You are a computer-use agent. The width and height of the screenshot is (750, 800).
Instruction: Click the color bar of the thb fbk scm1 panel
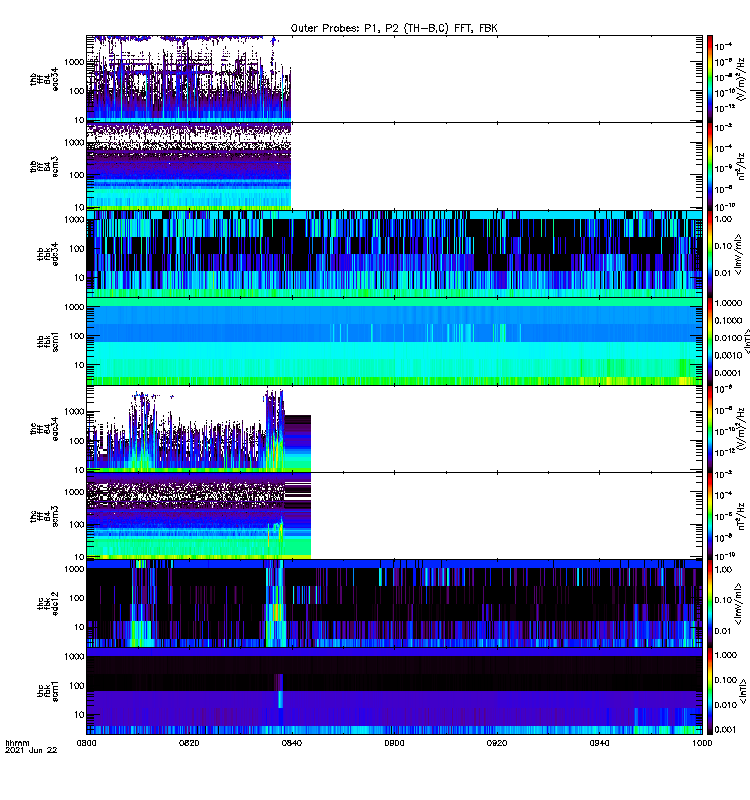click(709, 341)
